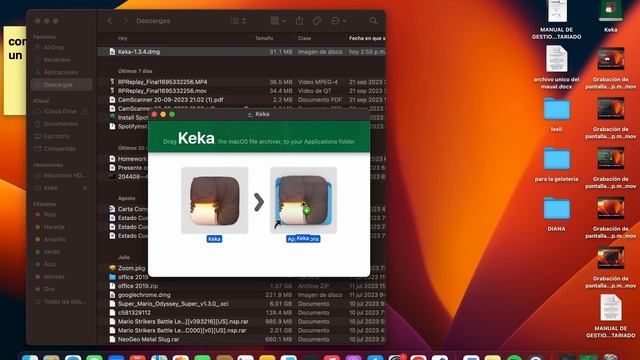Viewport: 640px width, 360px height.
Task: Close the Keka installer window
Action: [x=154, y=114]
